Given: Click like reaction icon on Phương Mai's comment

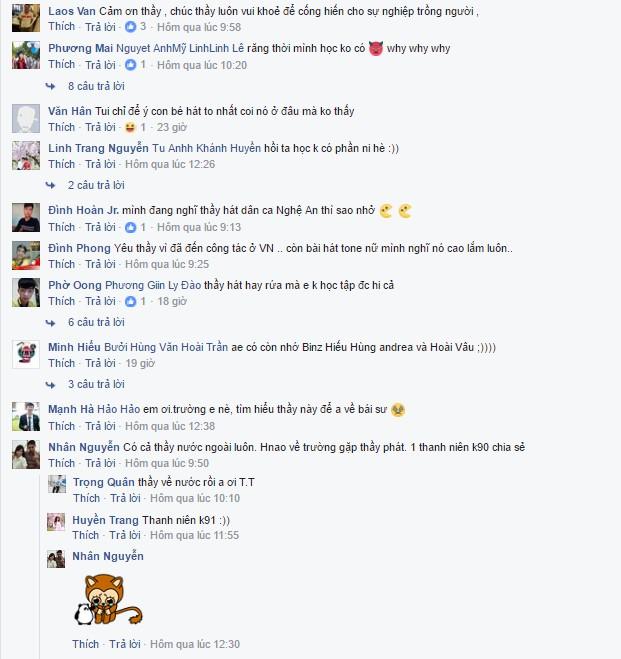Looking at the screenshot, I should pos(131,65).
